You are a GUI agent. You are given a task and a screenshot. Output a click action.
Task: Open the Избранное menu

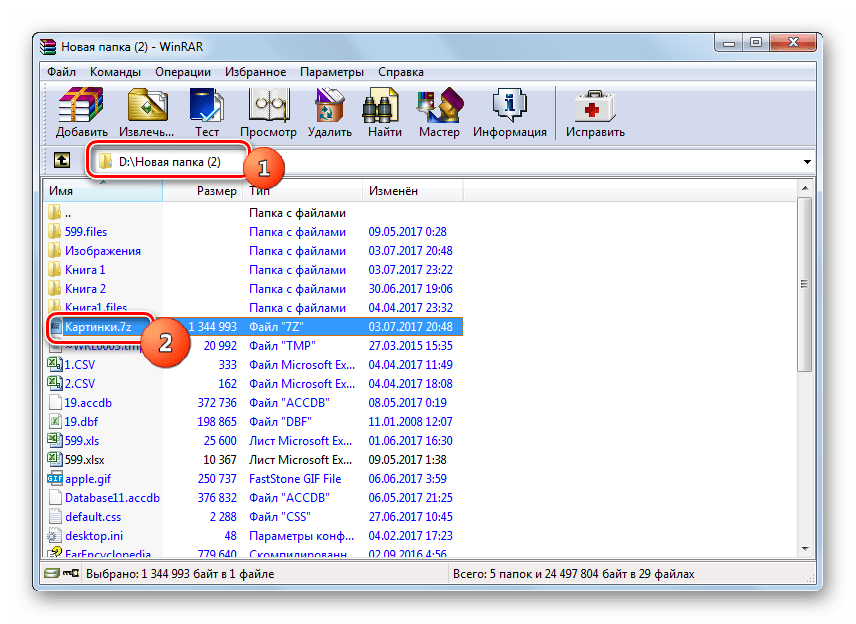point(255,72)
